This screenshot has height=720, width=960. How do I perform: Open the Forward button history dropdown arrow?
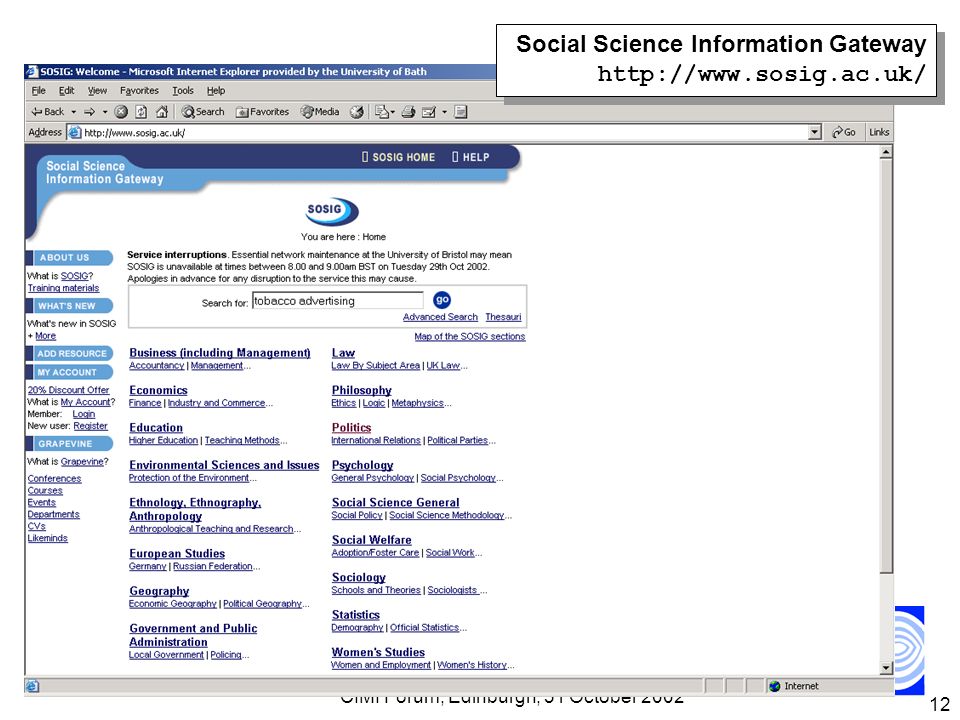(x=105, y=111)
